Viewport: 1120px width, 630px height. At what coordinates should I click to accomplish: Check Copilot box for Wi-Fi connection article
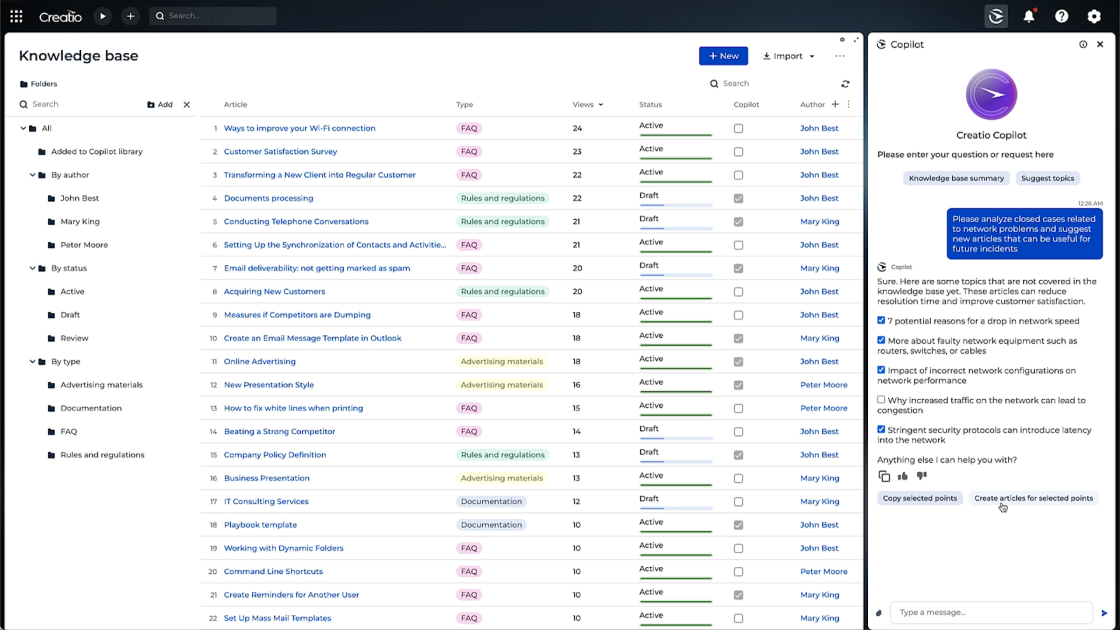(x=739, y=129)
